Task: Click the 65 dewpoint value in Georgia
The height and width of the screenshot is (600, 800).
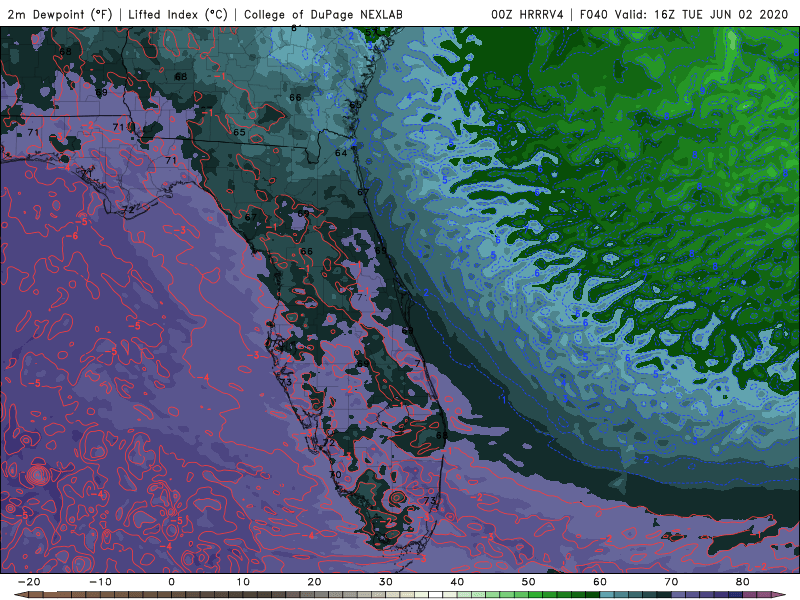Action: (239, 132)
